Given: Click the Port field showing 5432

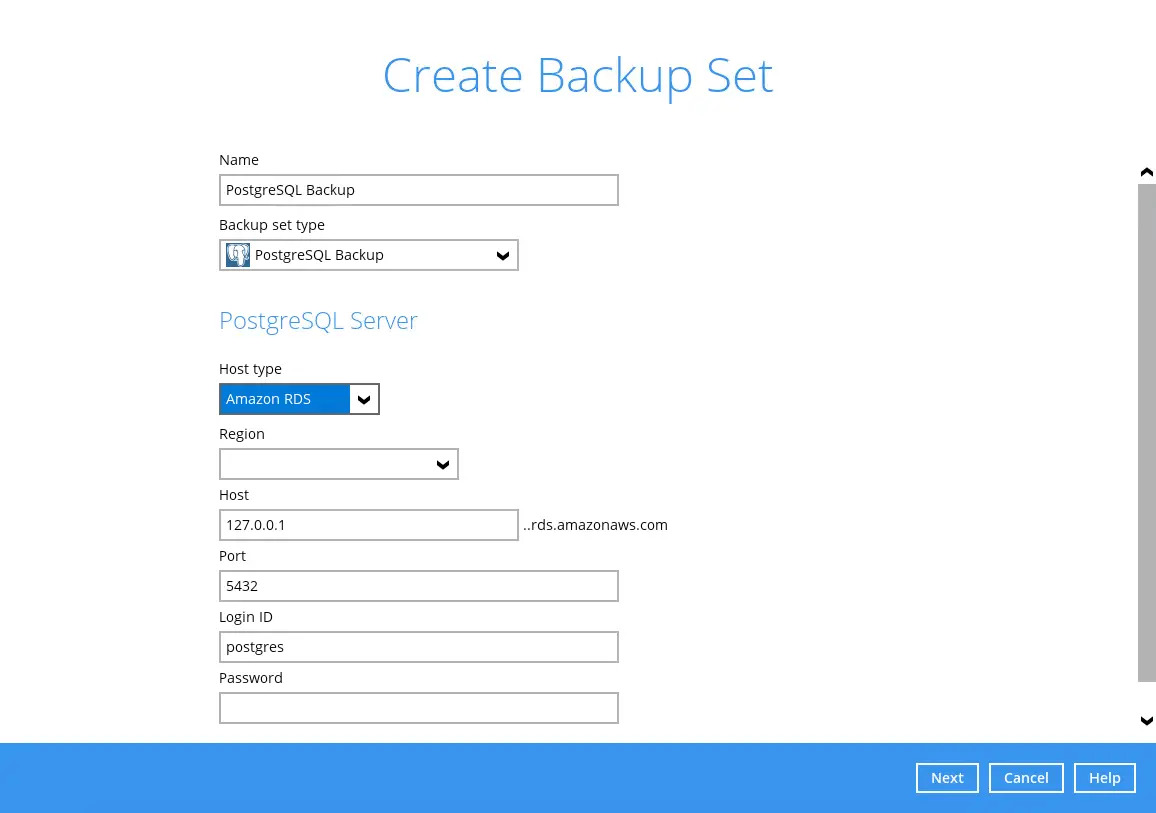Looking at the screenshot, I should click(418, 586).
